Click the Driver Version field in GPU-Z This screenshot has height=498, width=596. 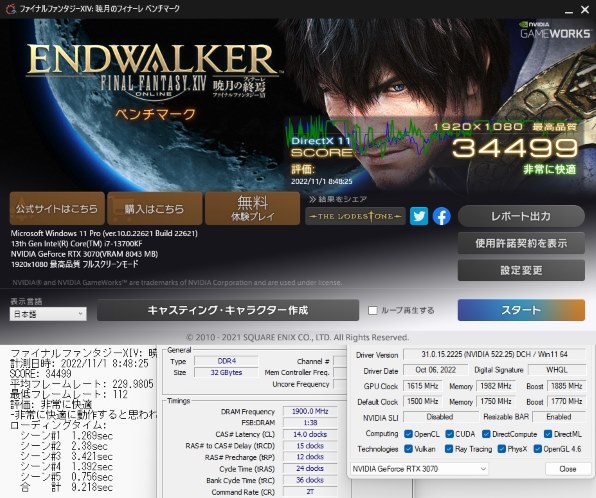(x=494, y=354)
